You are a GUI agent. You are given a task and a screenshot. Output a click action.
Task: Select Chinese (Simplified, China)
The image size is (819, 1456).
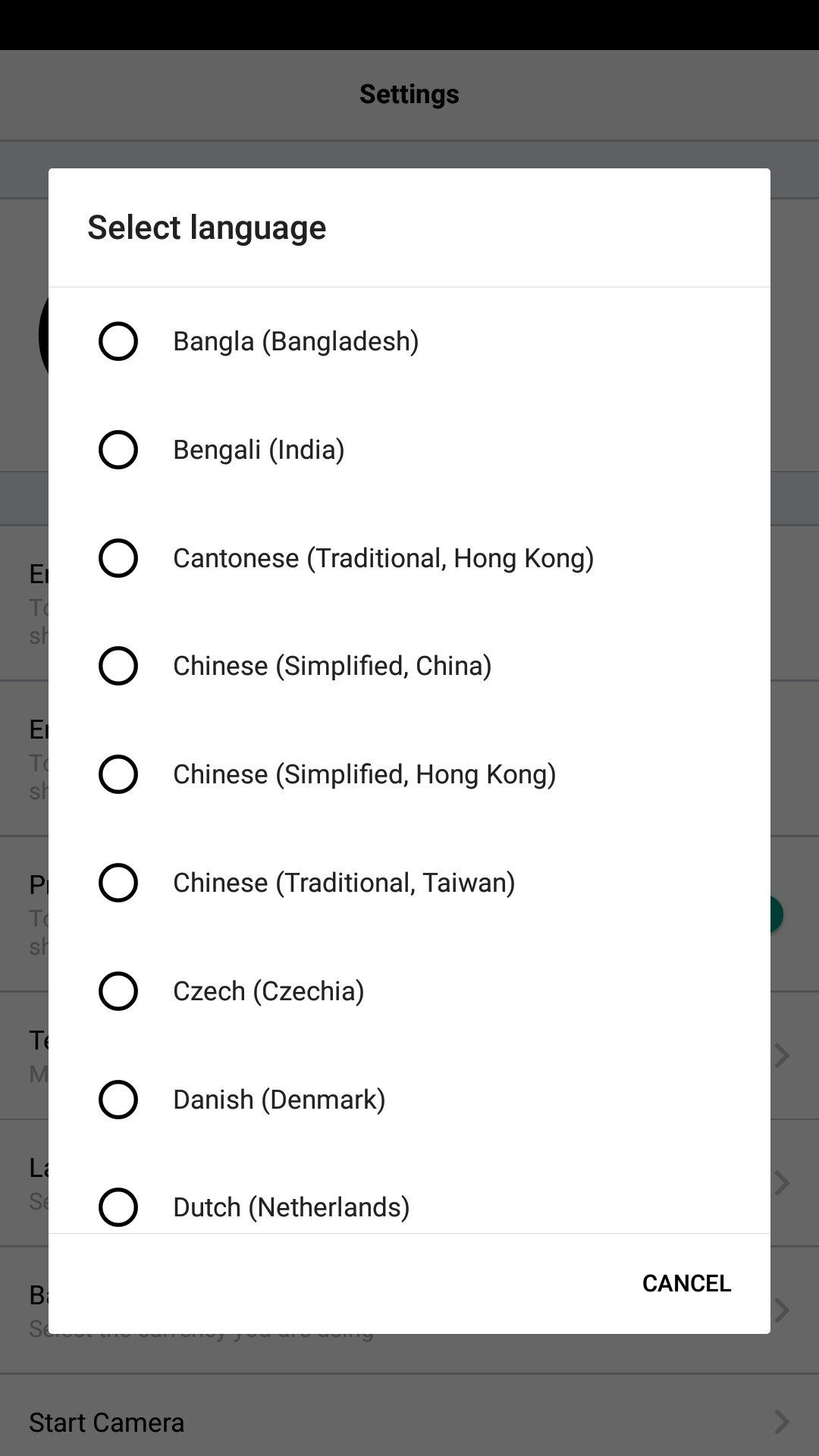331,666
